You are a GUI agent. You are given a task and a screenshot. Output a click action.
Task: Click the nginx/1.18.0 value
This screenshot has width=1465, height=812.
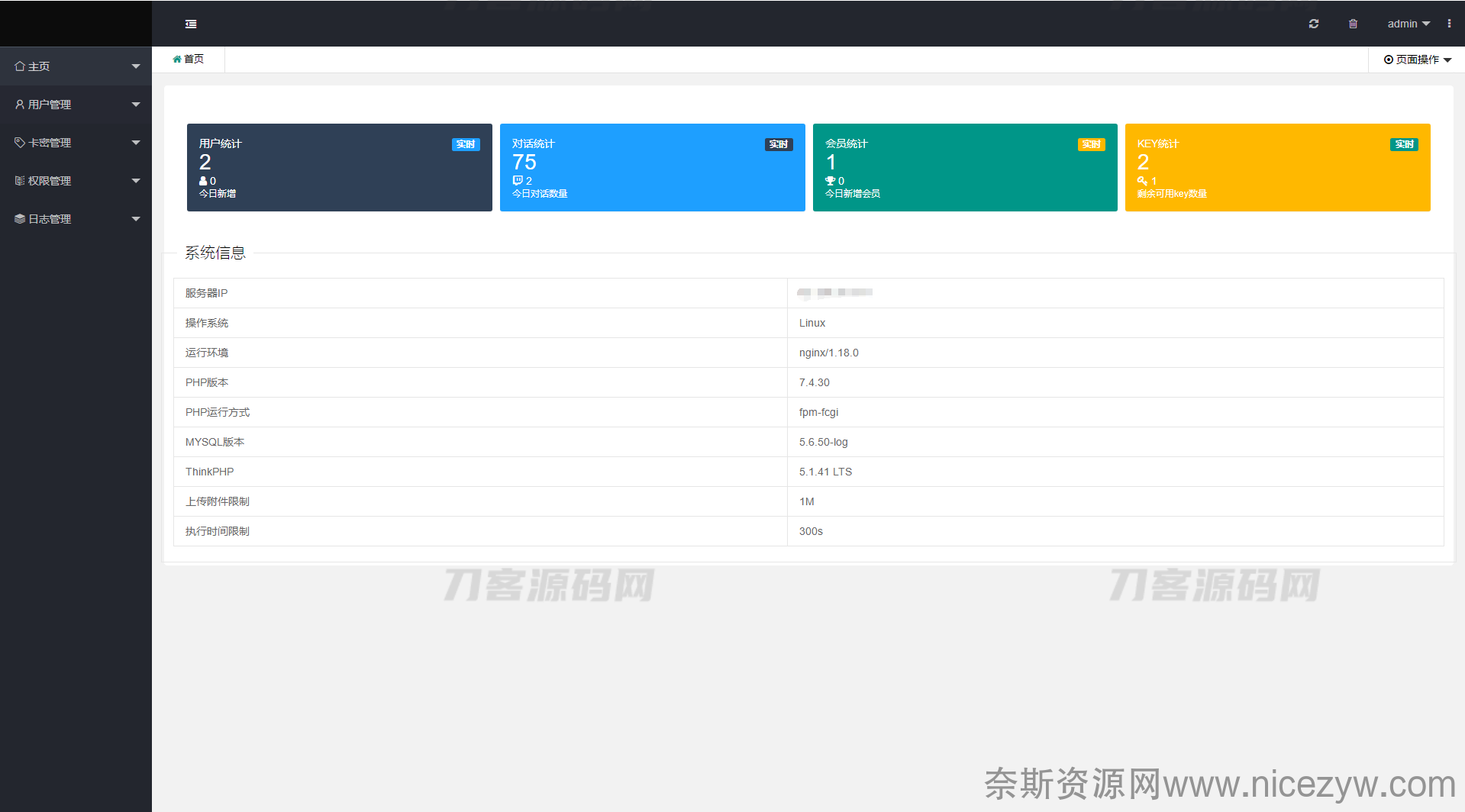coord(829,353)
